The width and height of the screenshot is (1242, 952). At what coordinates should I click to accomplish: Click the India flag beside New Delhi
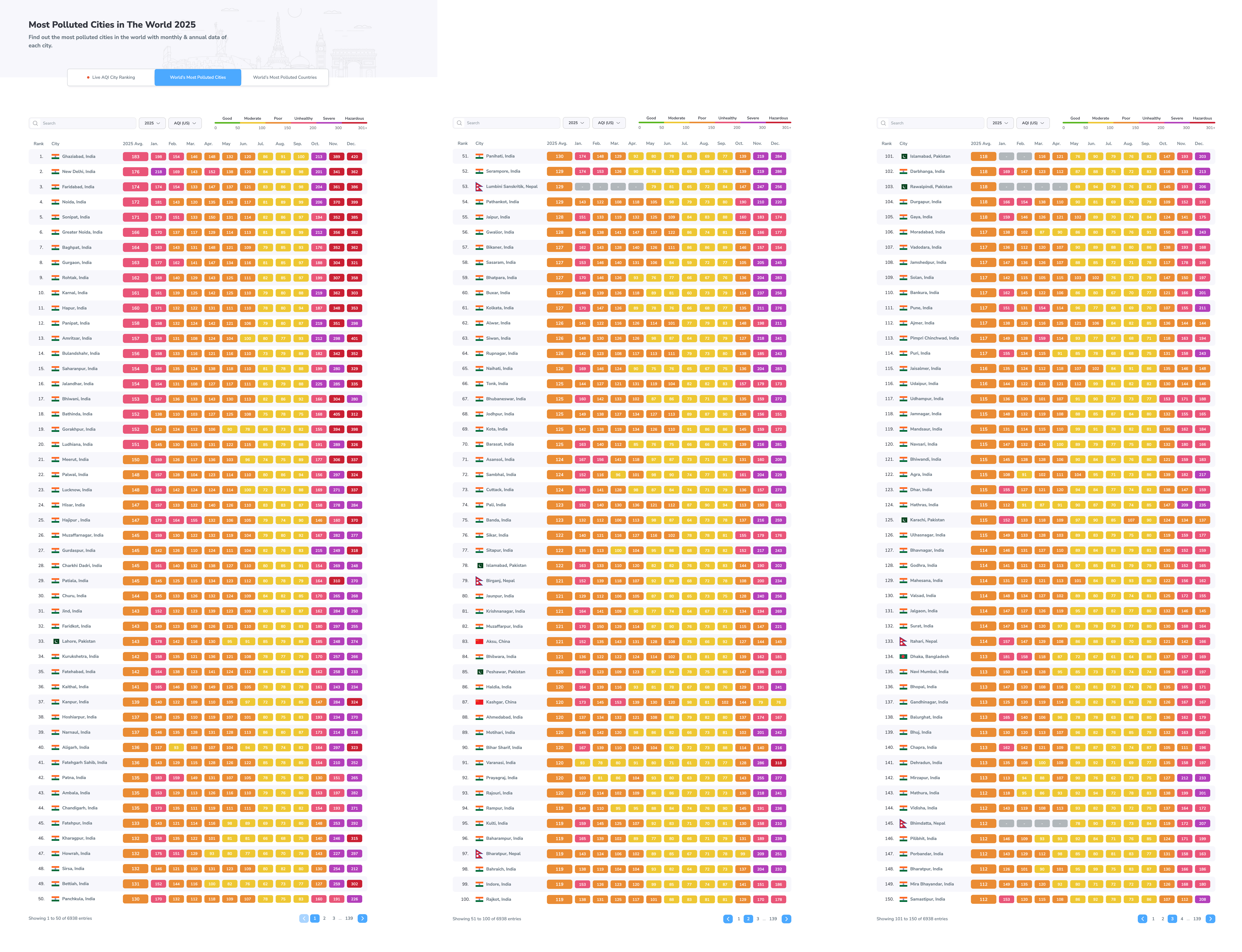tap(56, 172)
